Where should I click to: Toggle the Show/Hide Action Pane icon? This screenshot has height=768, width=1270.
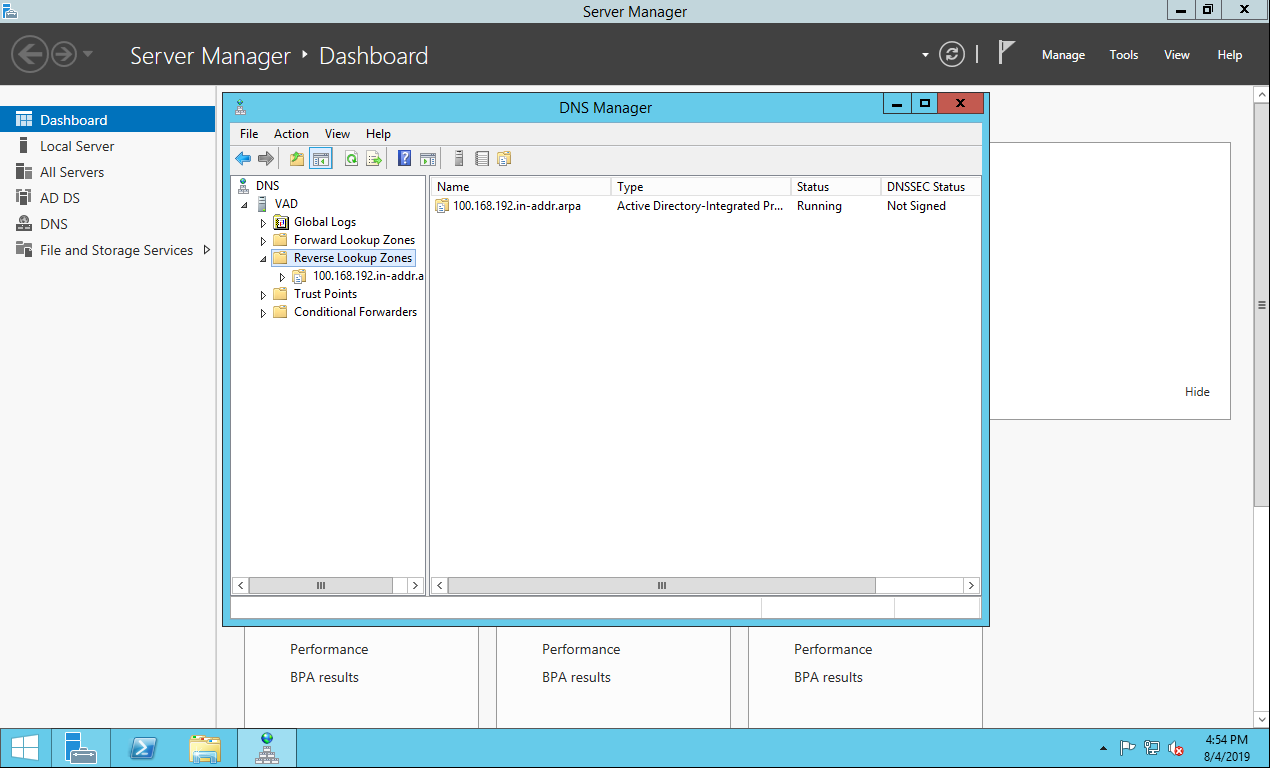428,158
